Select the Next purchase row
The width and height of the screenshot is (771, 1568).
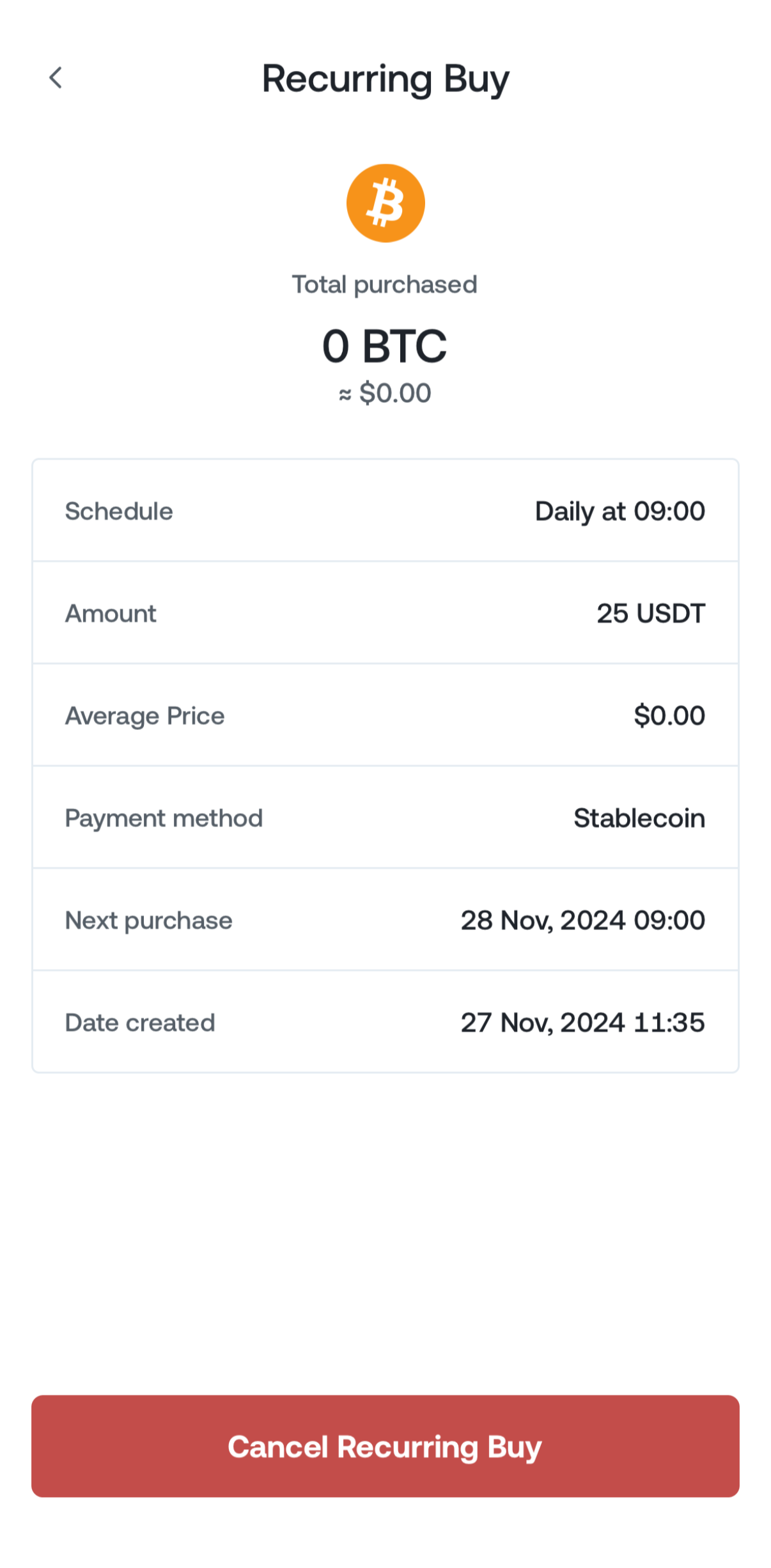pyautogui.click(x=148, y=920)
